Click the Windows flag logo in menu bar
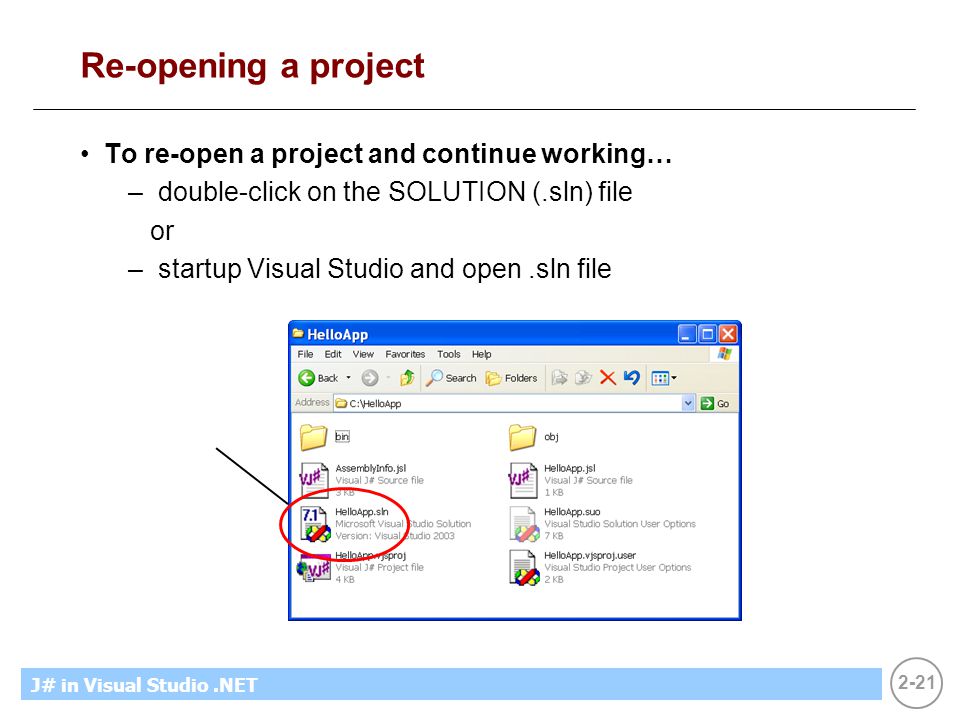 tap(725, 354)
